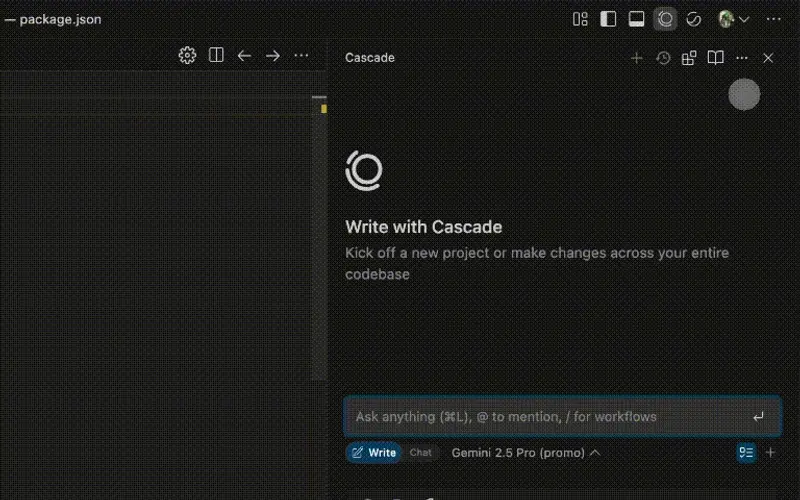Open the Gemini 2.5 Pro model dropdown
800x500 pixels.
(526, 453)
